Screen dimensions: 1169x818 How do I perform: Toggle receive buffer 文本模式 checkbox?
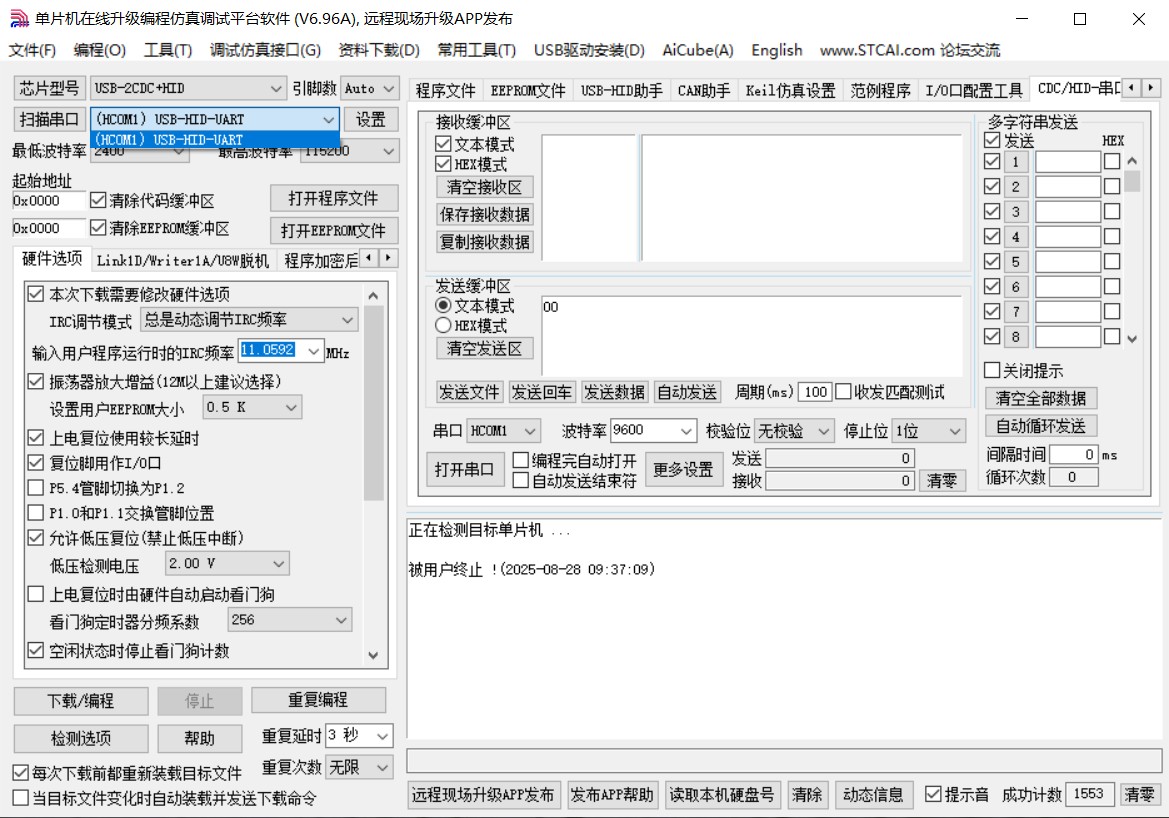click(x=444, y=143)
